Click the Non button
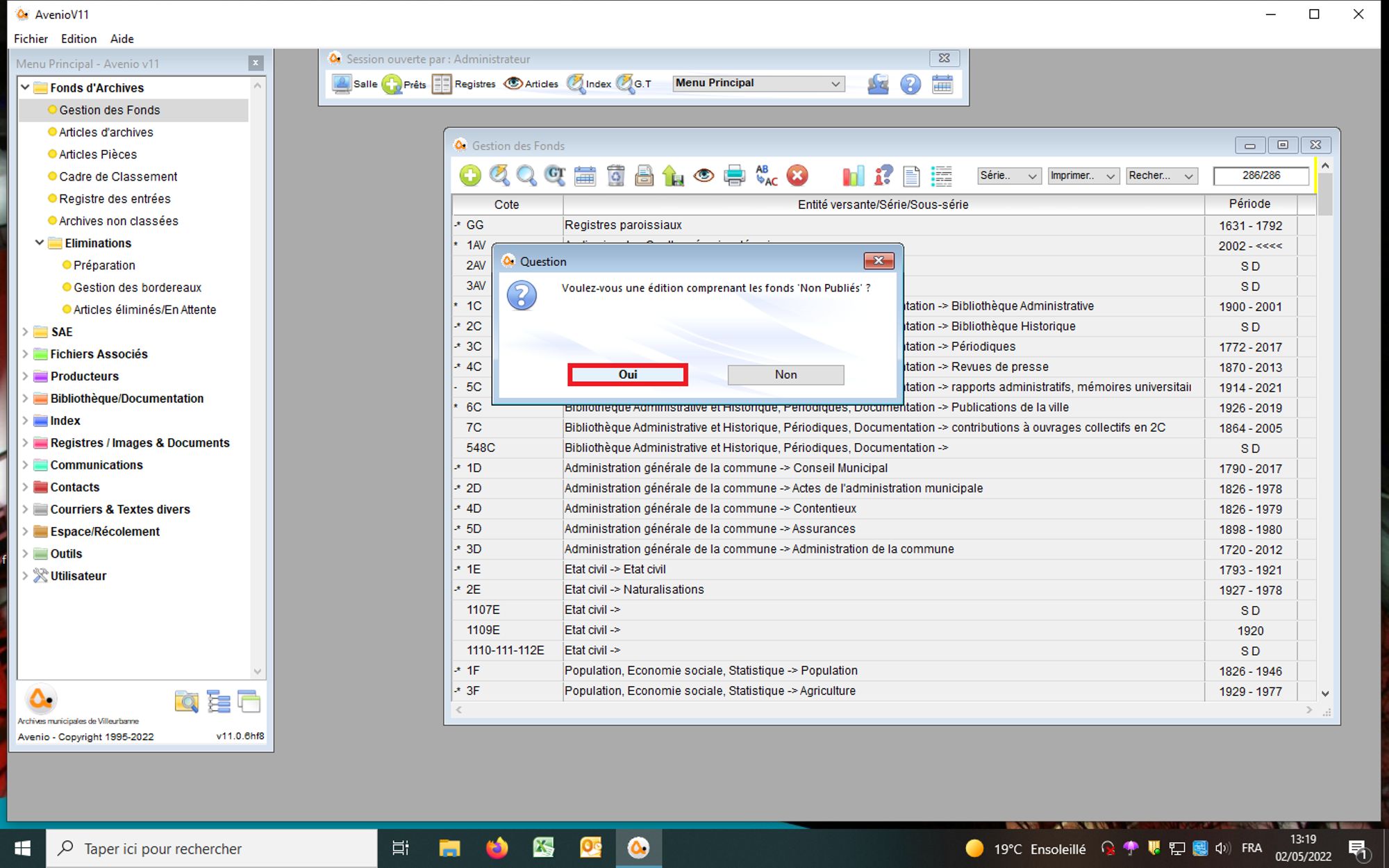Viewport: 1389px width, 868px height. coord(785,375)
